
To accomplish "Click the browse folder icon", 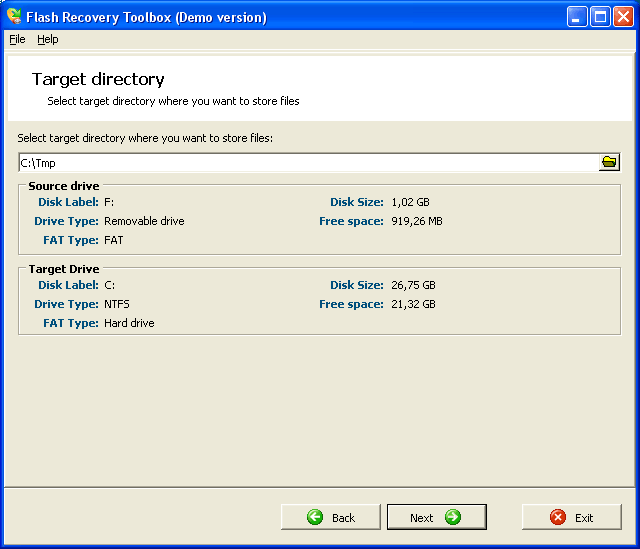I will coord(609,162).
